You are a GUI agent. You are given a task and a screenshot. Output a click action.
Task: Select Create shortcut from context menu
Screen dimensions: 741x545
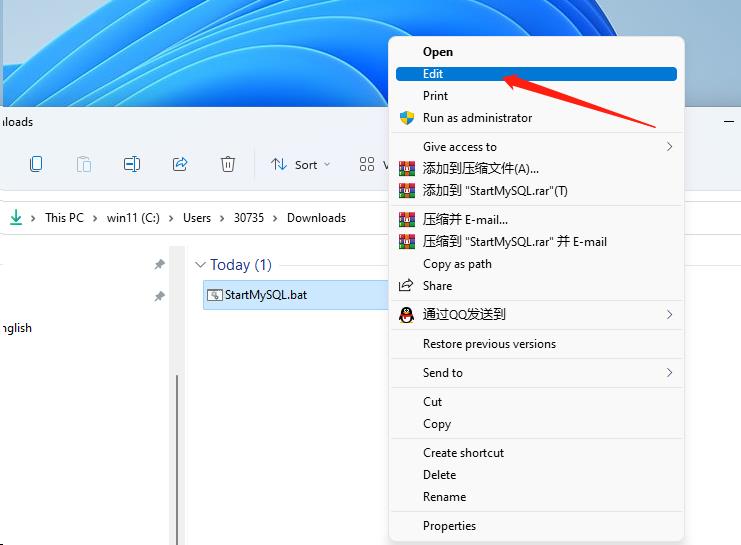(x=463, y=453)
